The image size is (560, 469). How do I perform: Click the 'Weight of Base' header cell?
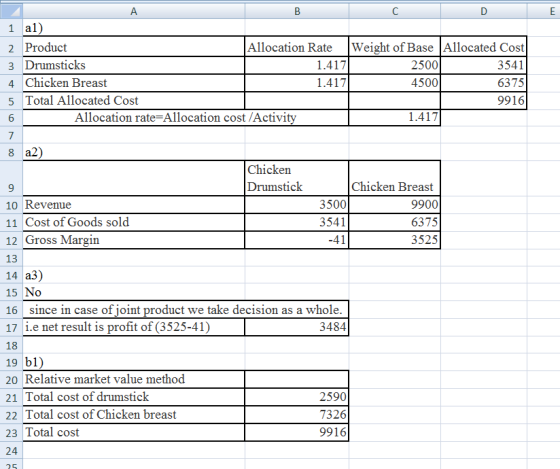pos(395,47)
